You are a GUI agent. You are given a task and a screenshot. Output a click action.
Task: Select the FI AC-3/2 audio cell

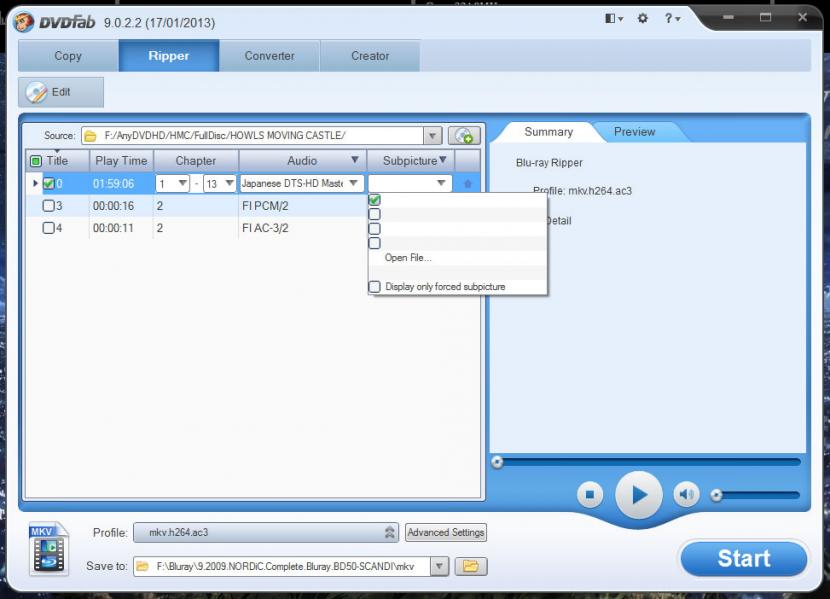pyautogui.click(x=265, y=228)
